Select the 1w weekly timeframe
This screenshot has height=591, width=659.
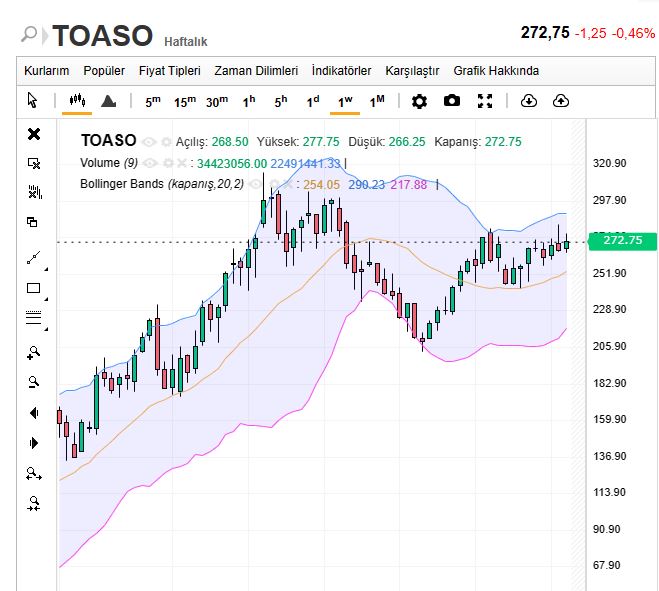tap(345, 101)
